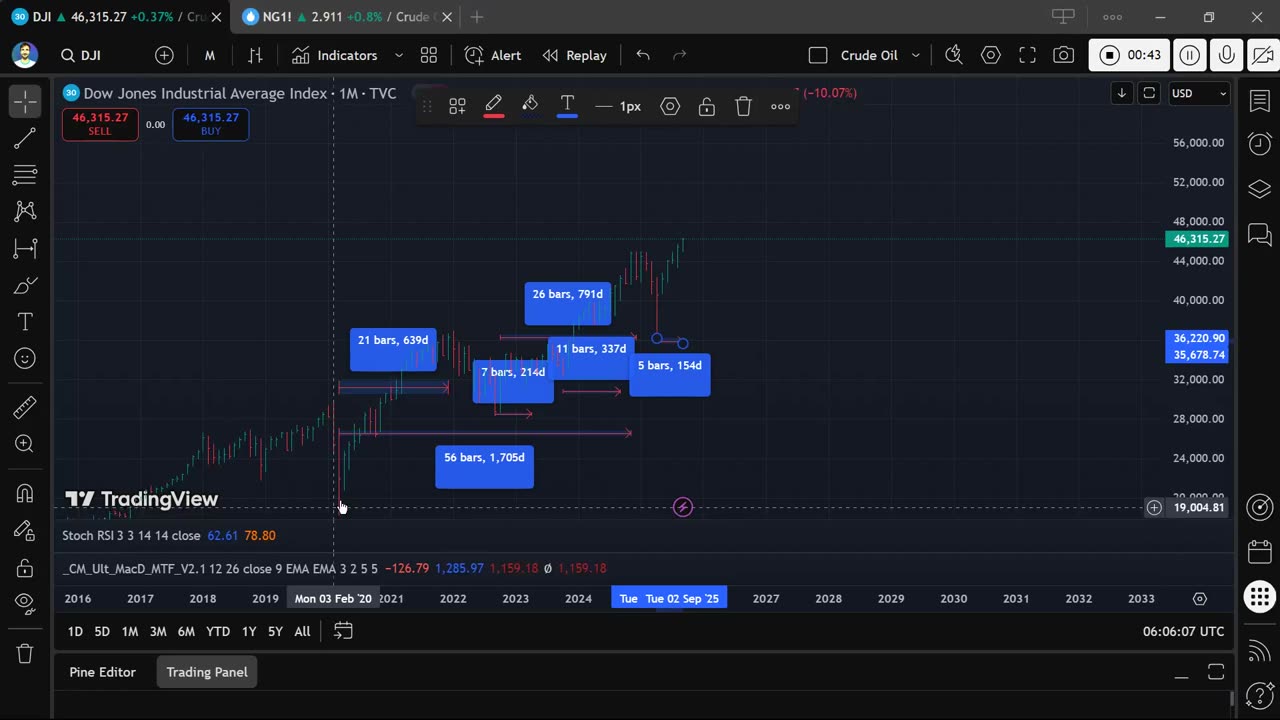Open the go to date calendar
This screenshot has height=720, width=1280.
(343, 631)
